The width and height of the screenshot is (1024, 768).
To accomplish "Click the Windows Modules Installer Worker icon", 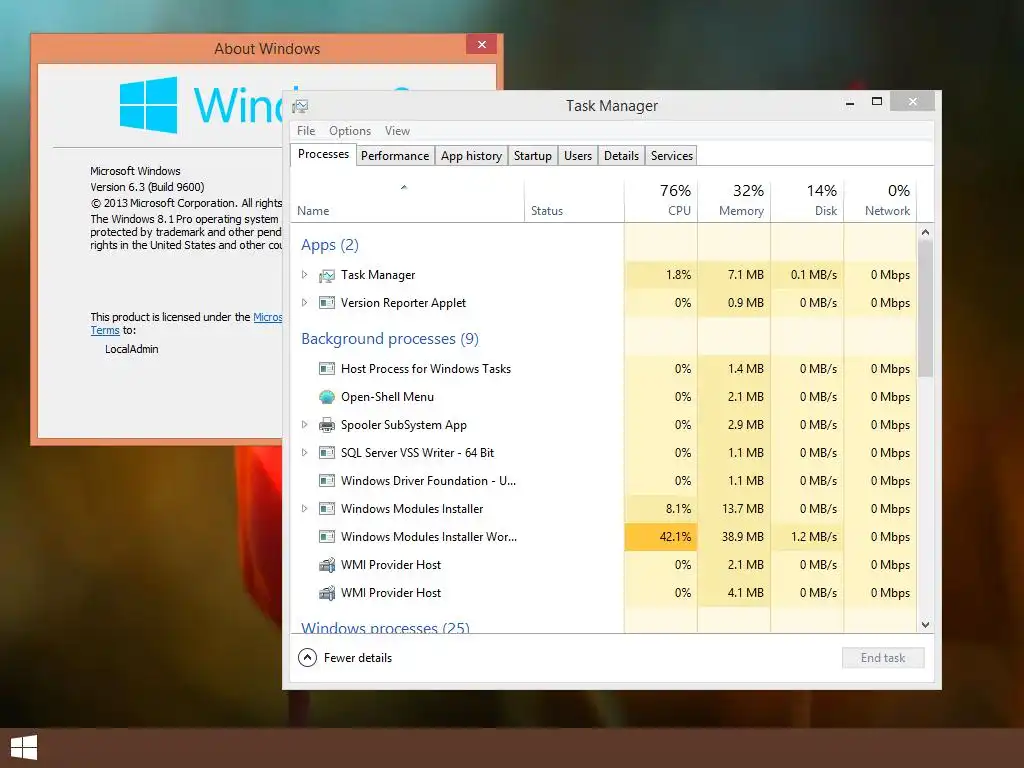I will point(327,537).
